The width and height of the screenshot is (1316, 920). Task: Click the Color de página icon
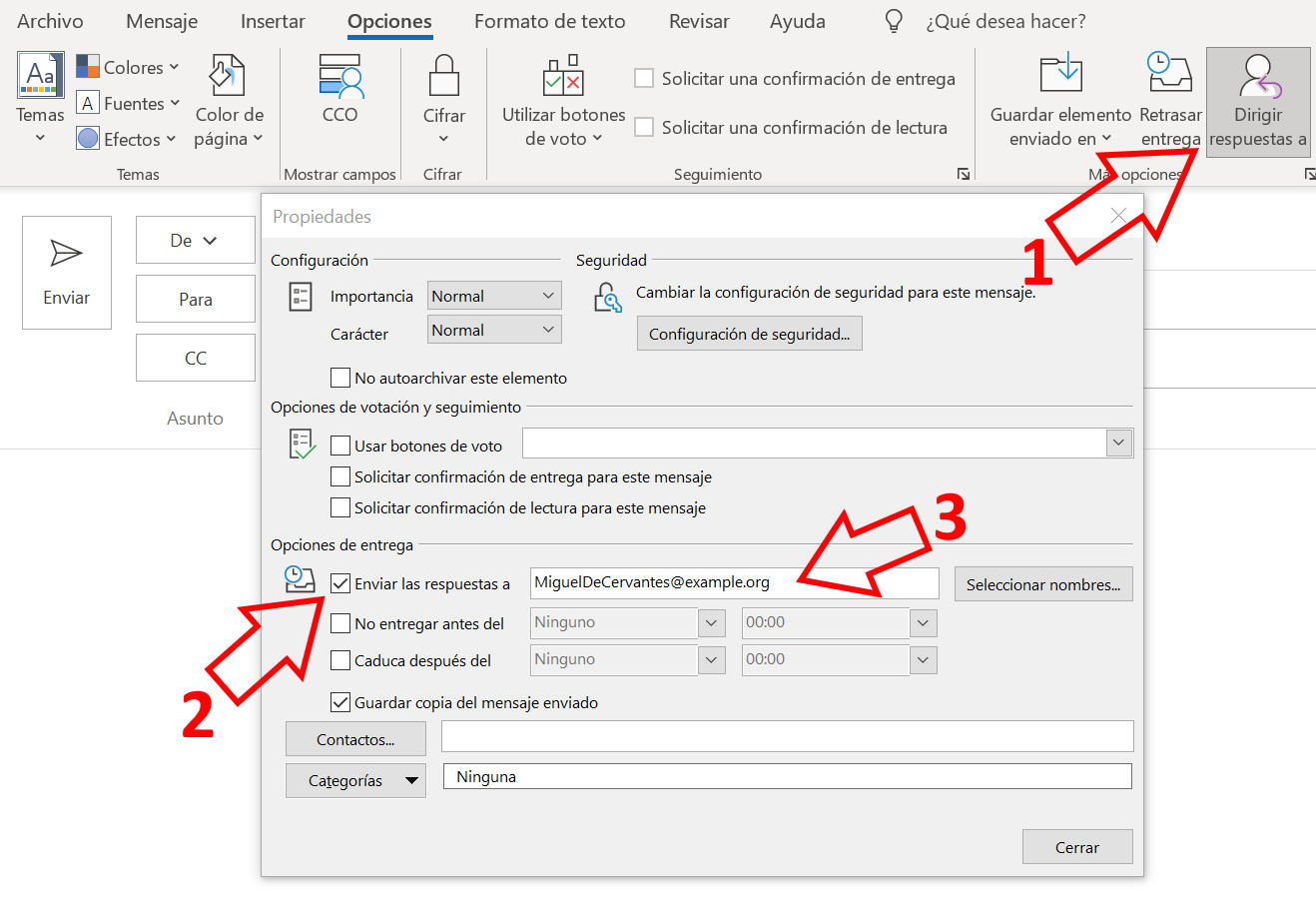[228, 77]
